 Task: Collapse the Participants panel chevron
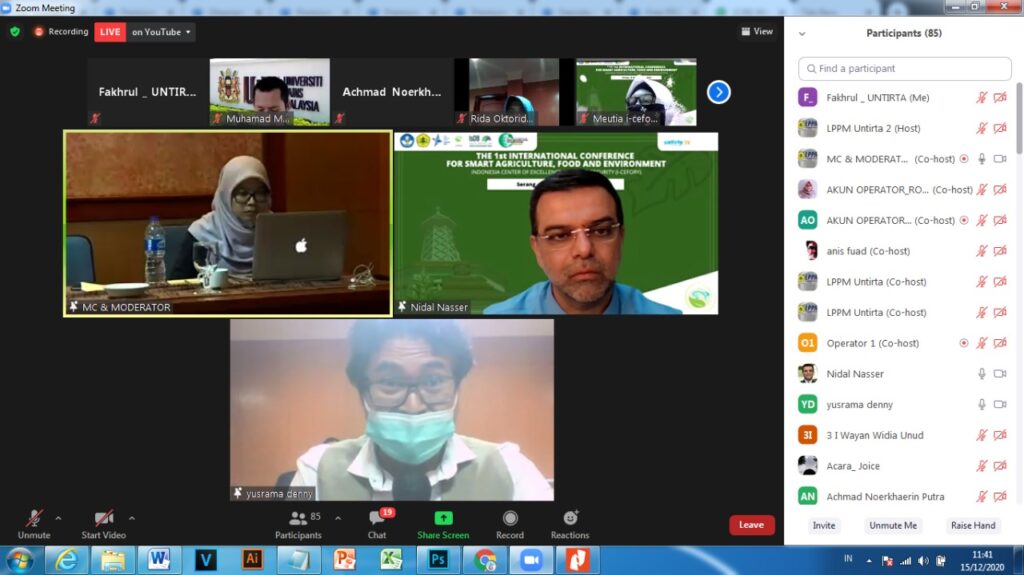point(802,33)
